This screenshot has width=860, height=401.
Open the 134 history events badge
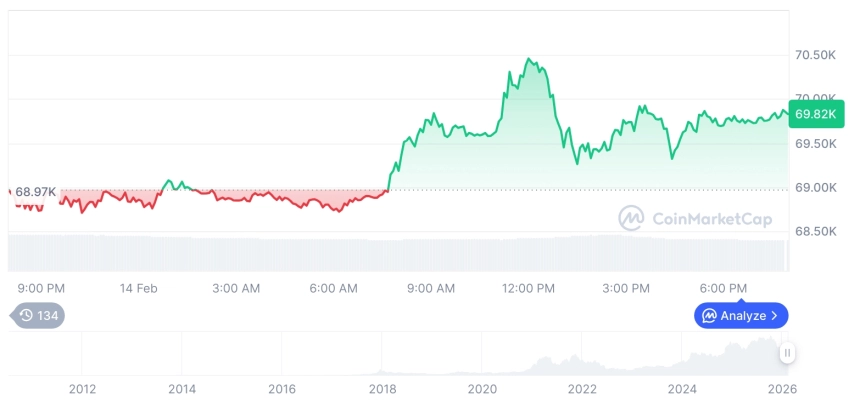pyautogui.click(x=39, y=316)
